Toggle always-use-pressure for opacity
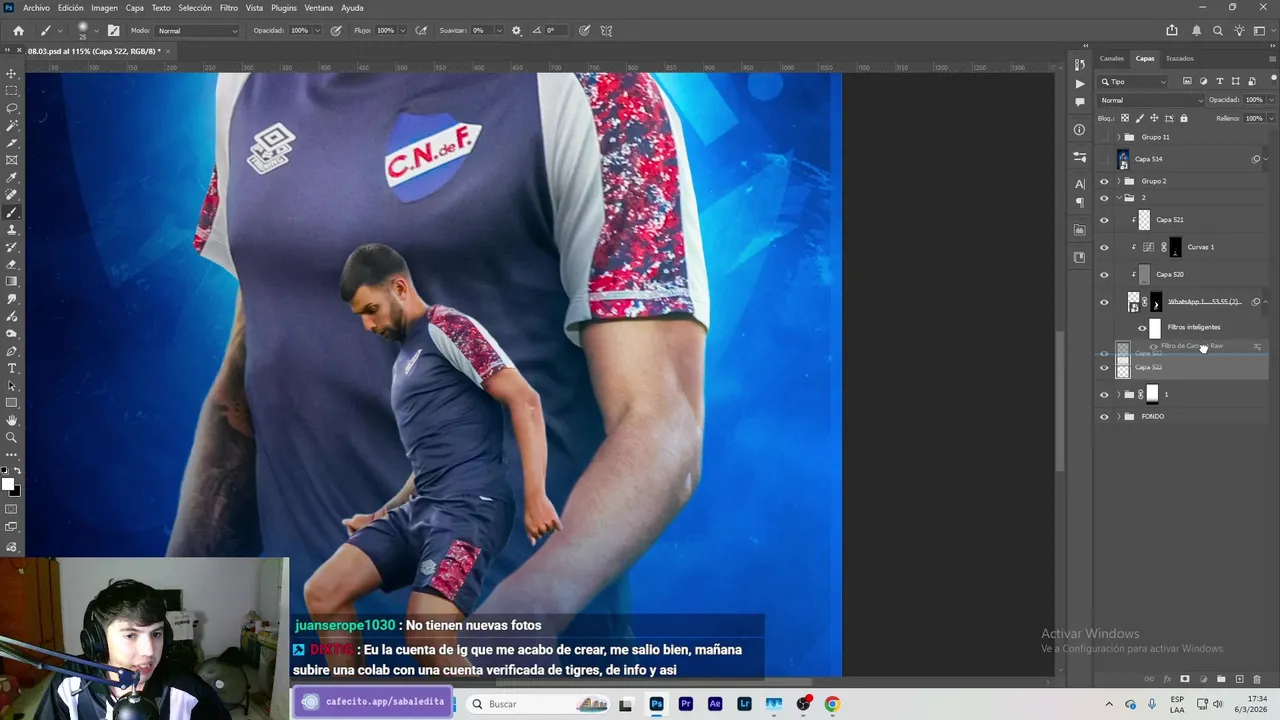Viewport: 1280px width, 720px height. [x=335, y=31]
